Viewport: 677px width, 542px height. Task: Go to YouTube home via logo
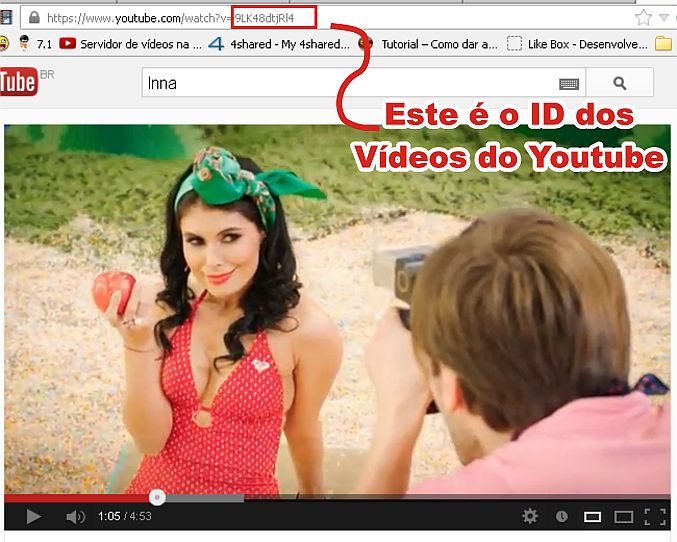19,82
